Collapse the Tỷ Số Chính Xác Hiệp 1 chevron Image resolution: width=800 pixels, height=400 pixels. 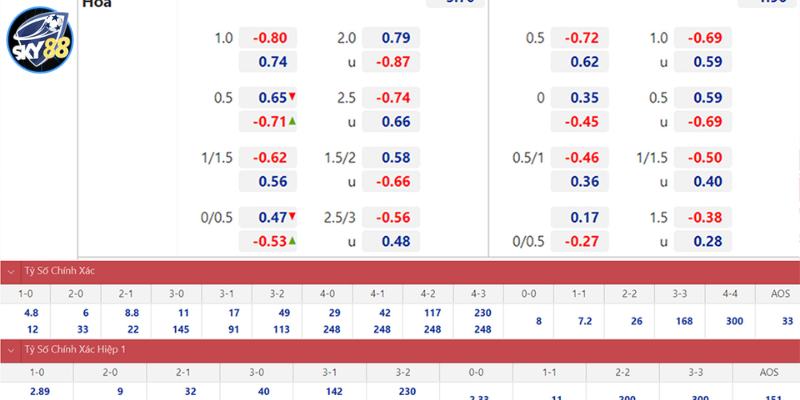tap(11, 348)
